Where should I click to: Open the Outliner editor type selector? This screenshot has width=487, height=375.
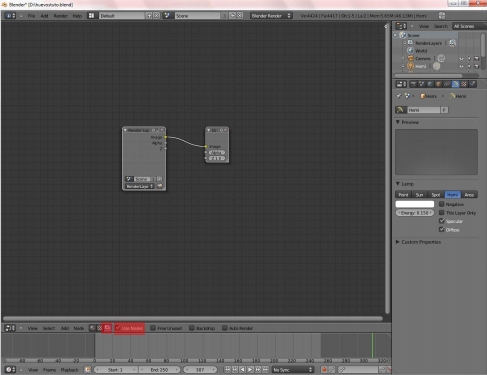coord(401,26)
